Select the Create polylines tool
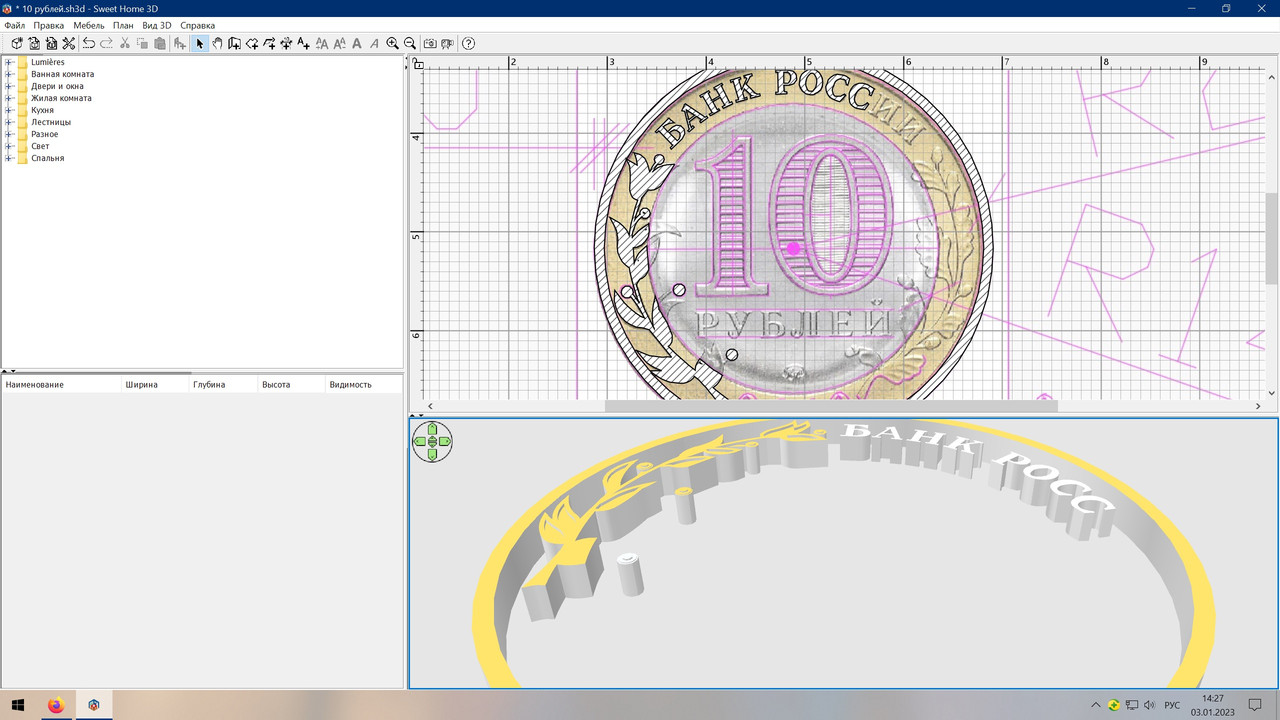This screenshot has height=720, width=1280. pyautogui.click(x=269, y=43)
